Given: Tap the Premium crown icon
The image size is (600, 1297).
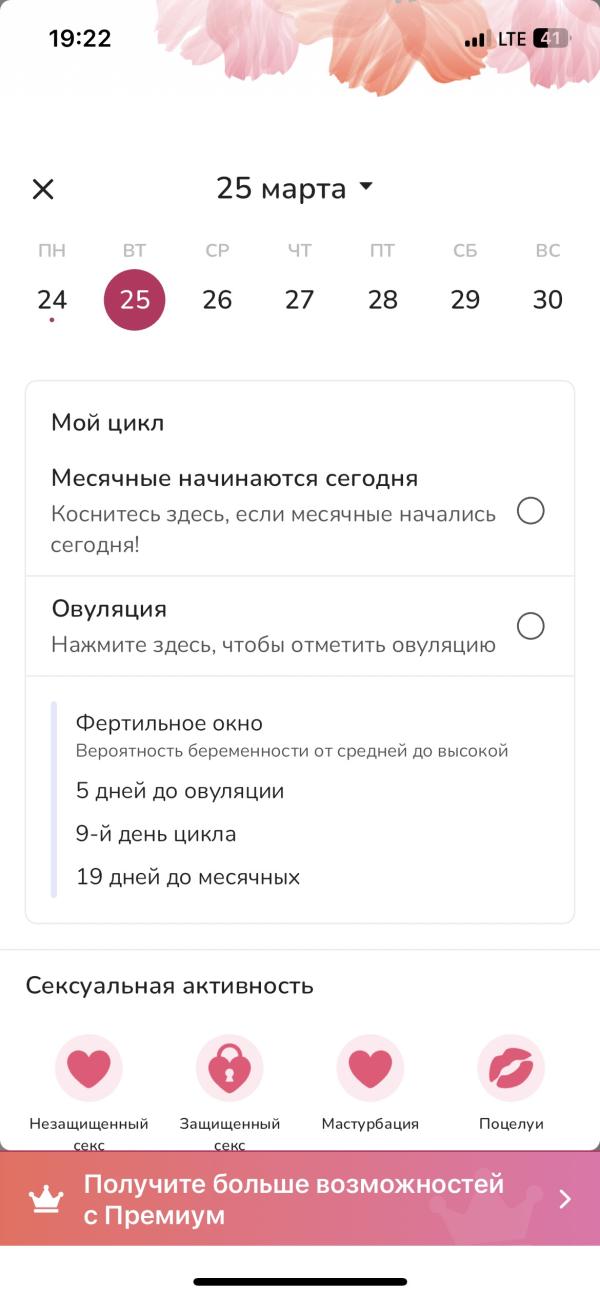Looking at the screenshot, I should (x=47, y=1200).
